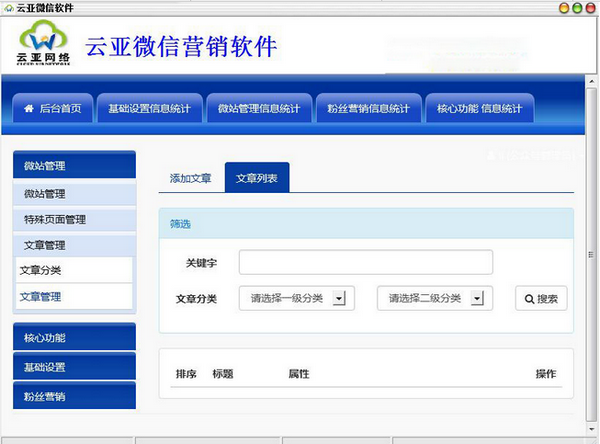
Task: Click the red close window button
Action: tap(591, 8)
